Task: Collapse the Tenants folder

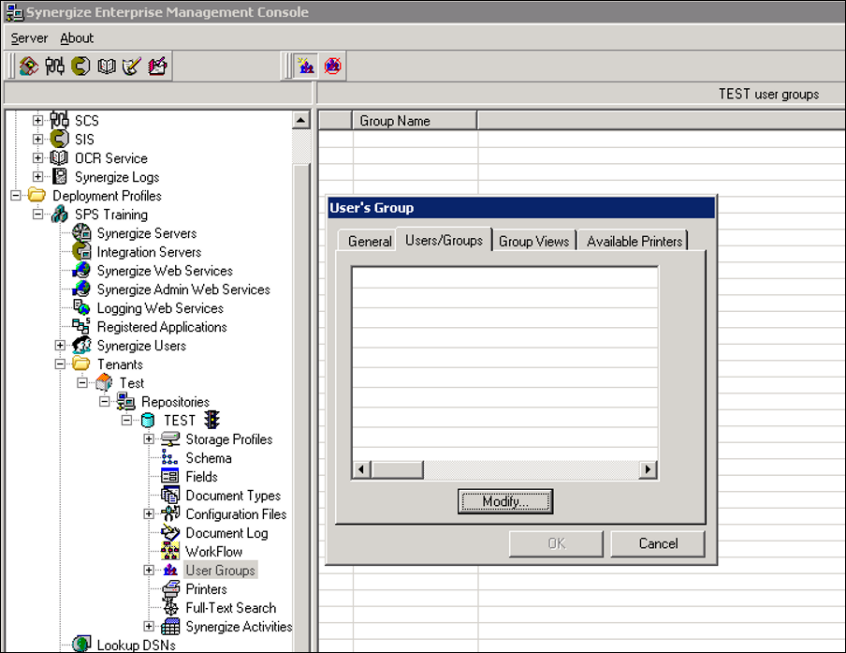Action: 60,364
